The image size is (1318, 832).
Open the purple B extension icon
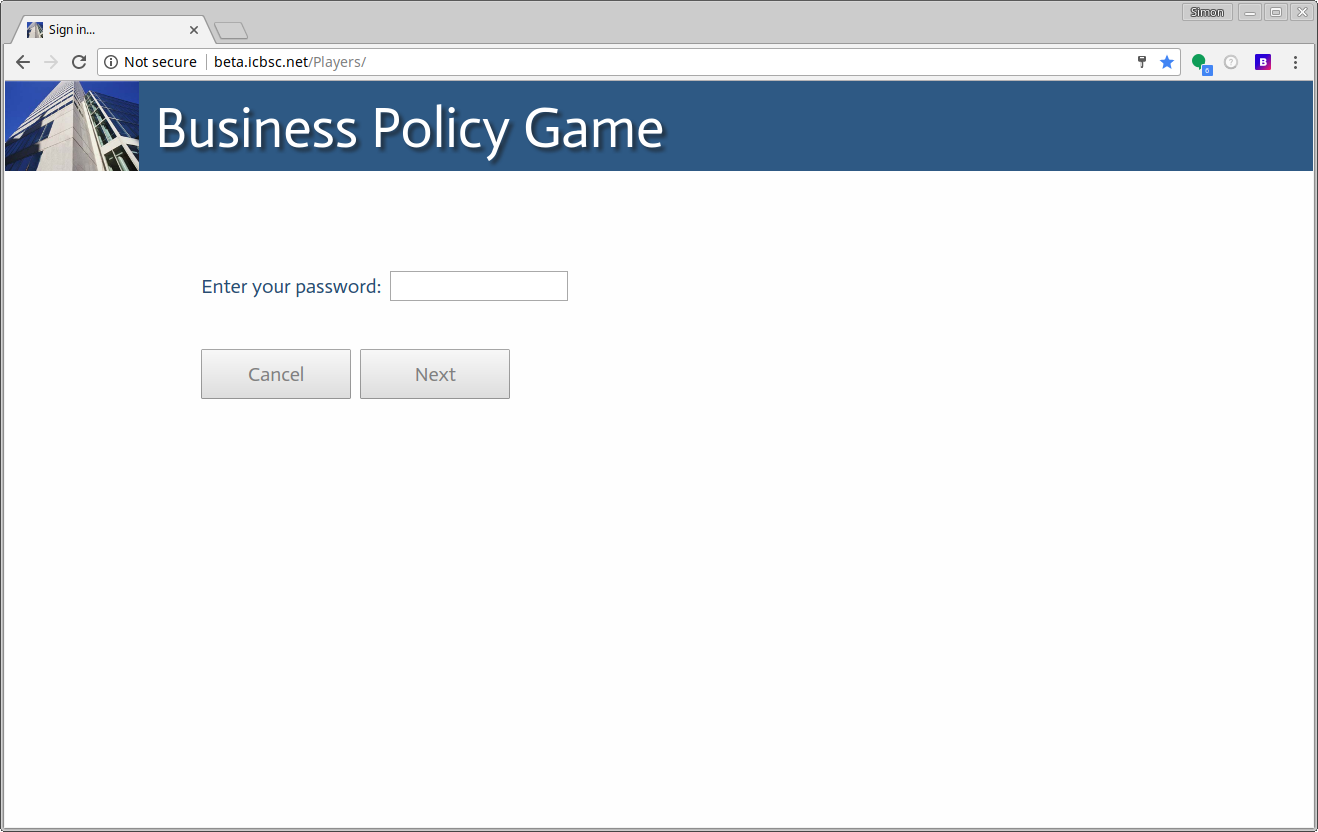1263,62
